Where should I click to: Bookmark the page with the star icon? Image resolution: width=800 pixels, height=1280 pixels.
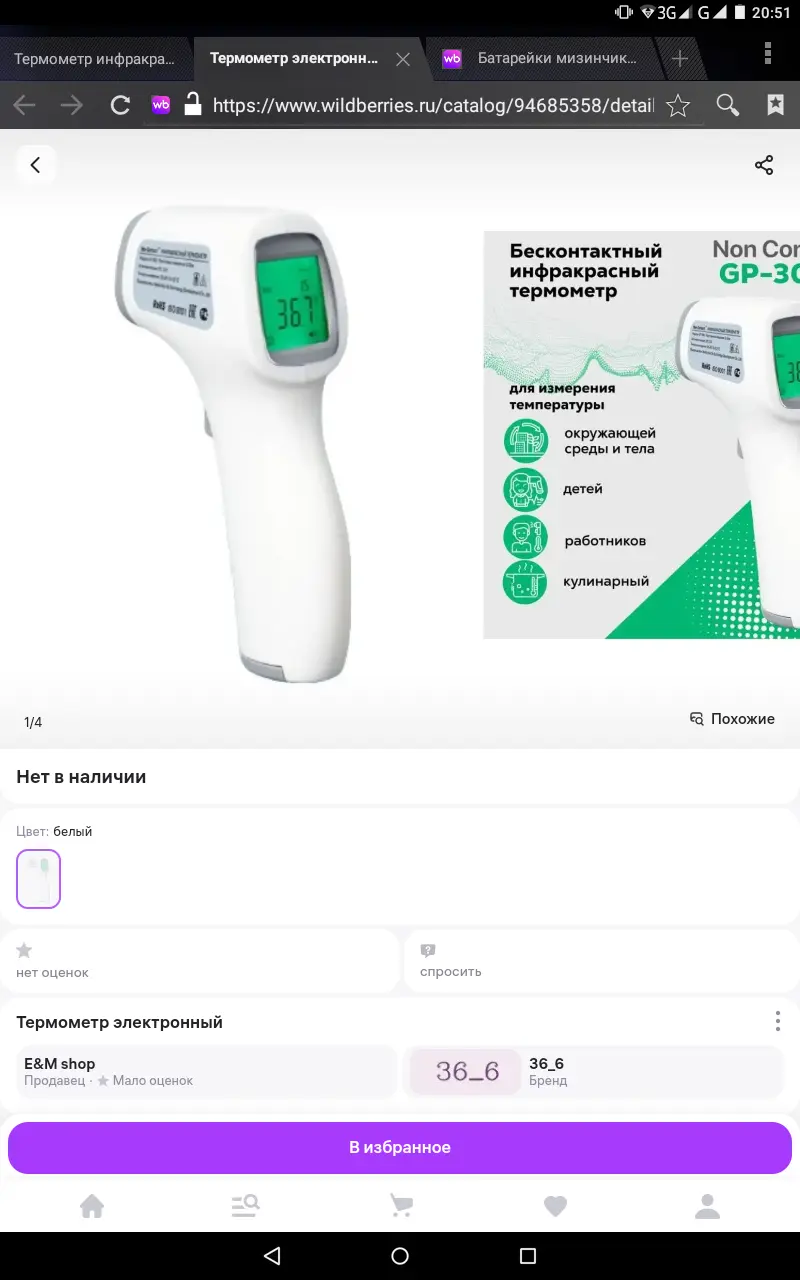click(x=678, y=105)
